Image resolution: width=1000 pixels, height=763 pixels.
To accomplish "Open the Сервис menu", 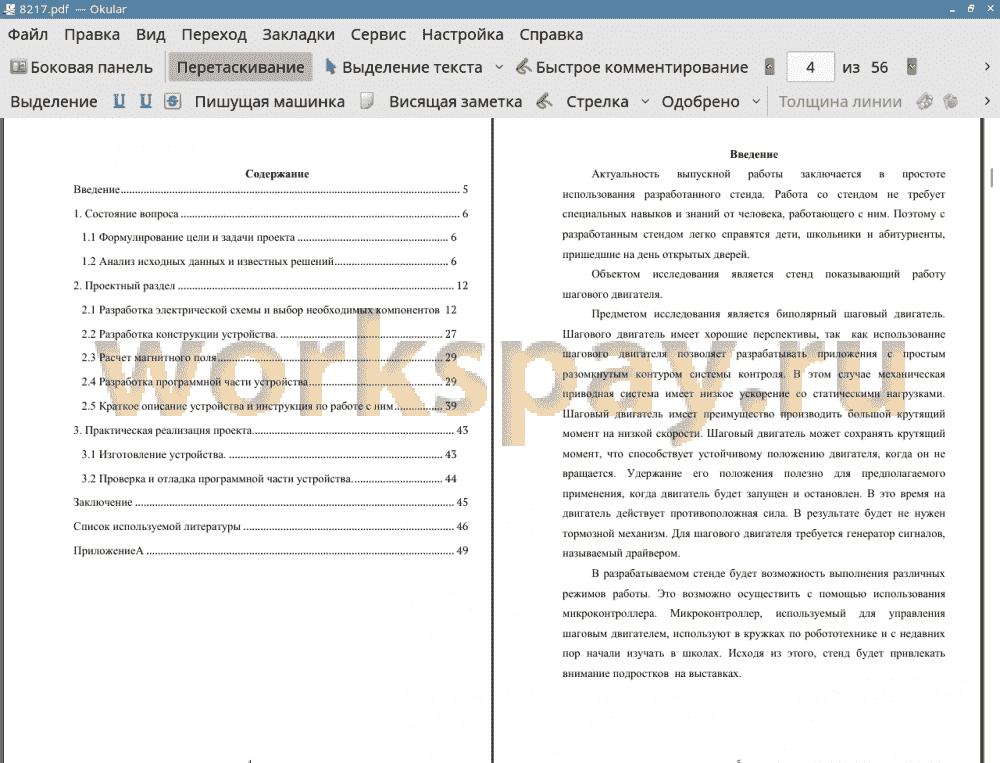I will [x=378, y=34].
